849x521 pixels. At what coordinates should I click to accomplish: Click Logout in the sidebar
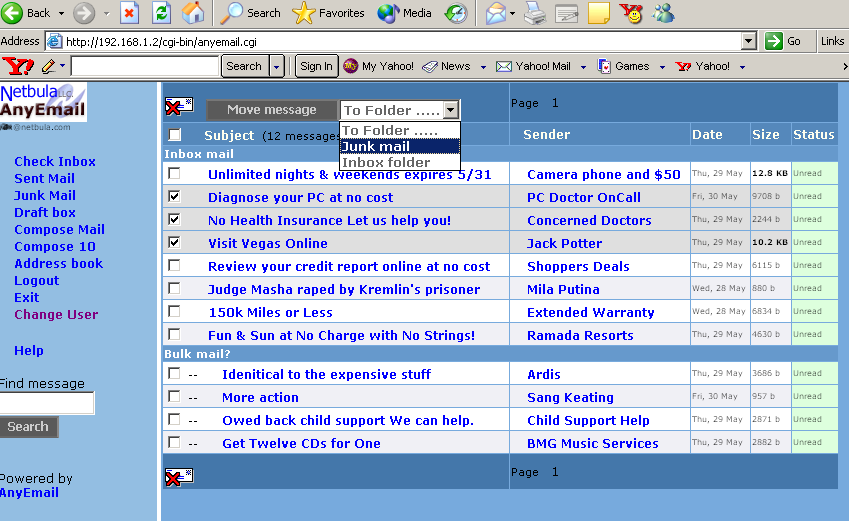click(x=36, y=281)
